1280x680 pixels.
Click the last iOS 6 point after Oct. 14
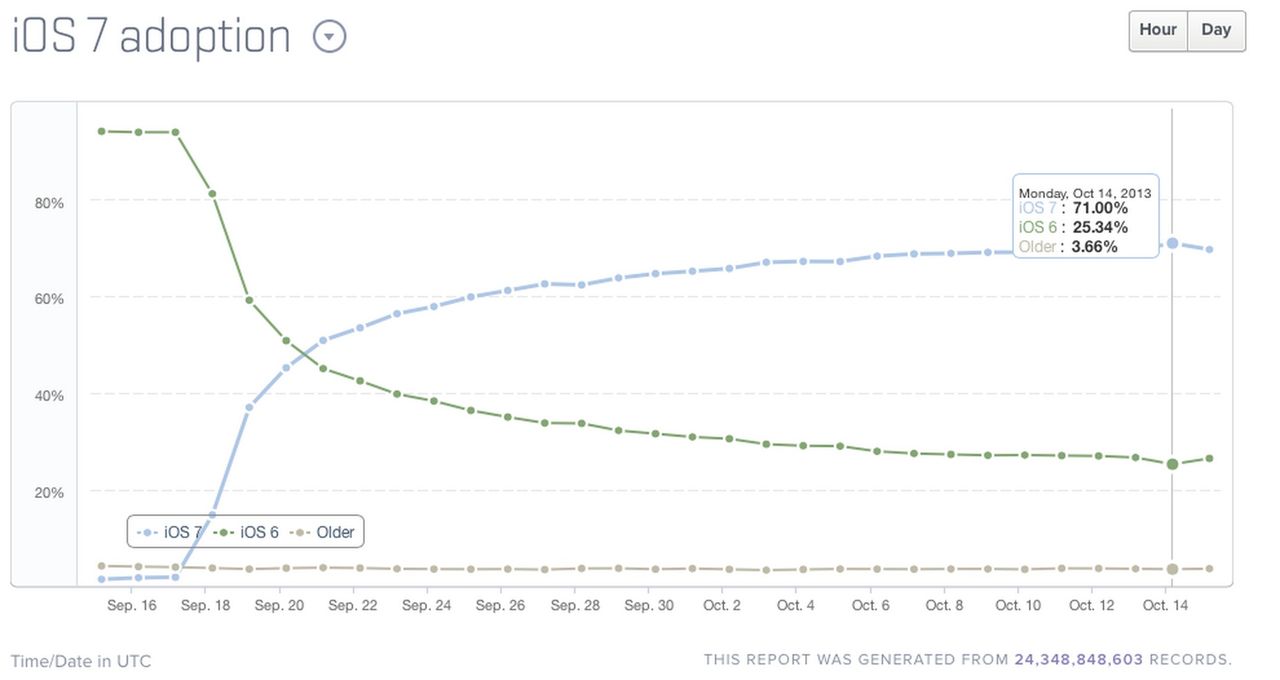coord(1209,458)
